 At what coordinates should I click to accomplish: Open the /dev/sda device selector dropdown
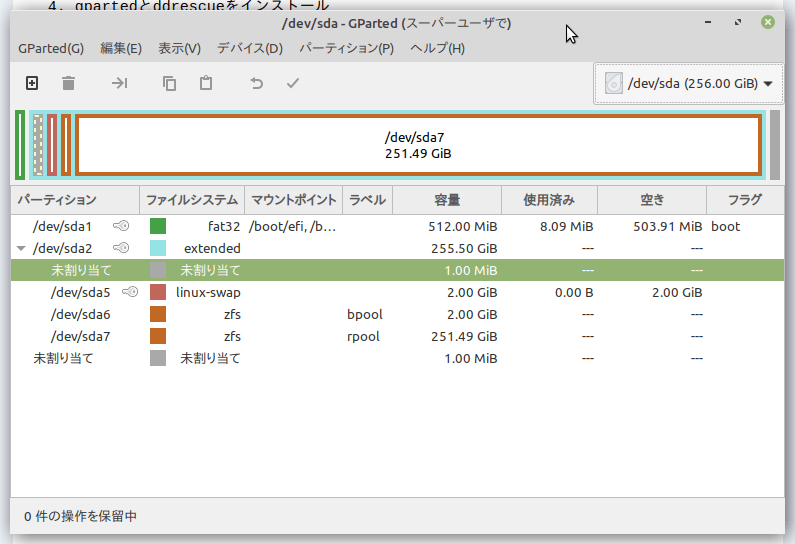(689, 84)
